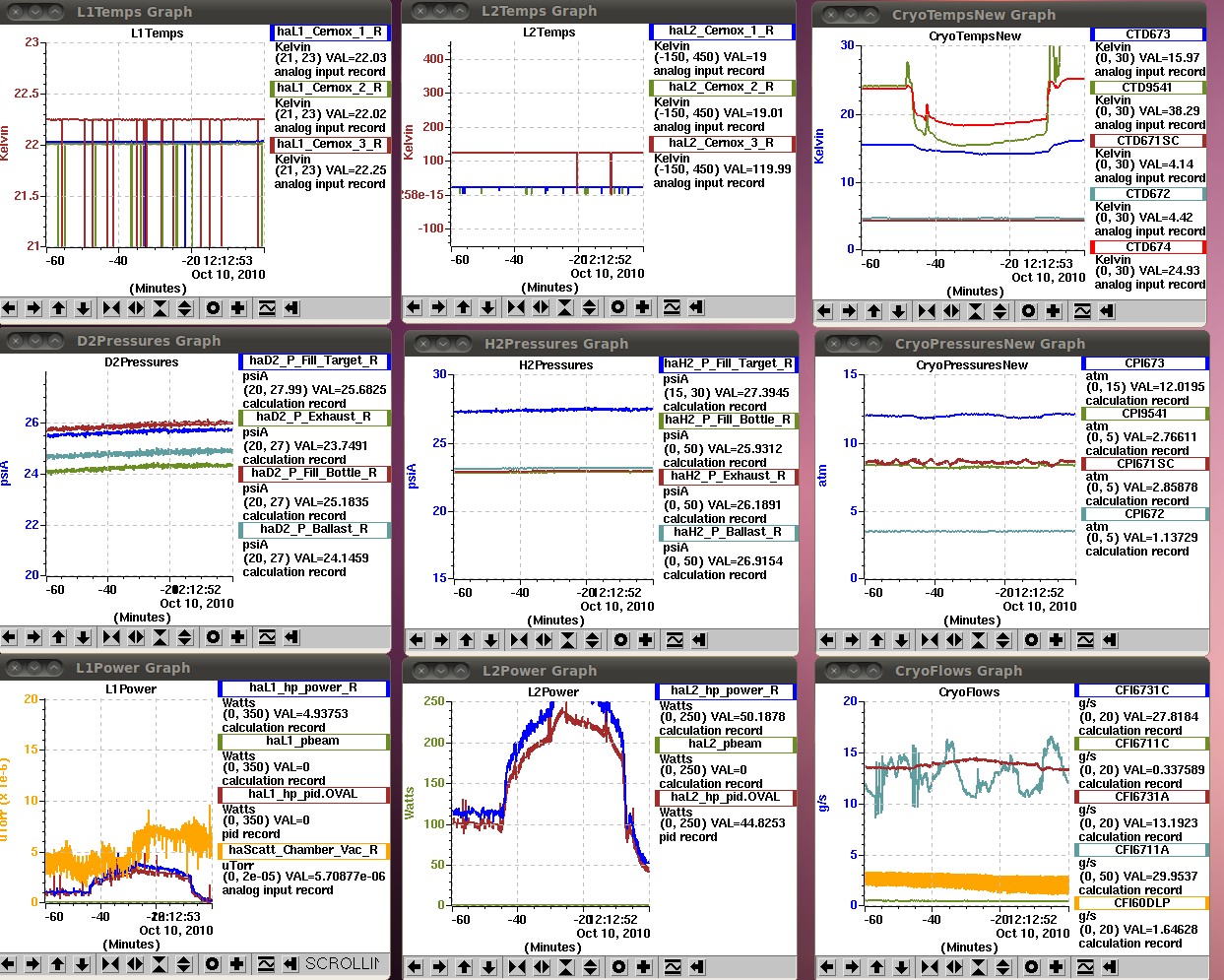Screen dimensions: 1224x980
Task: Pan right arrow in L1Temps Graph toolbar
Action: click(x=33, y=308)
